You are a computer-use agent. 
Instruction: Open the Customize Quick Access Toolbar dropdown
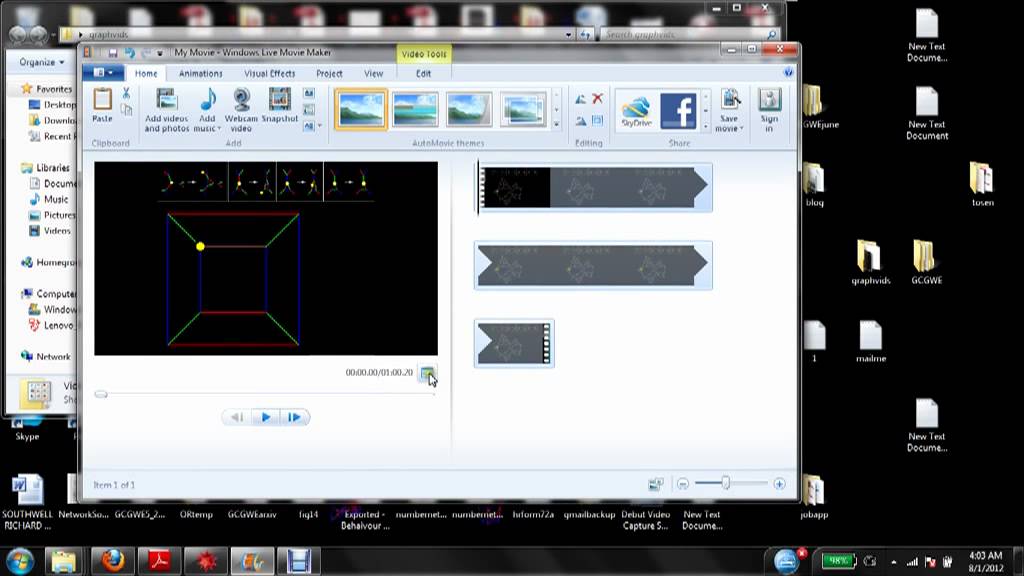(x=160, y=53)
